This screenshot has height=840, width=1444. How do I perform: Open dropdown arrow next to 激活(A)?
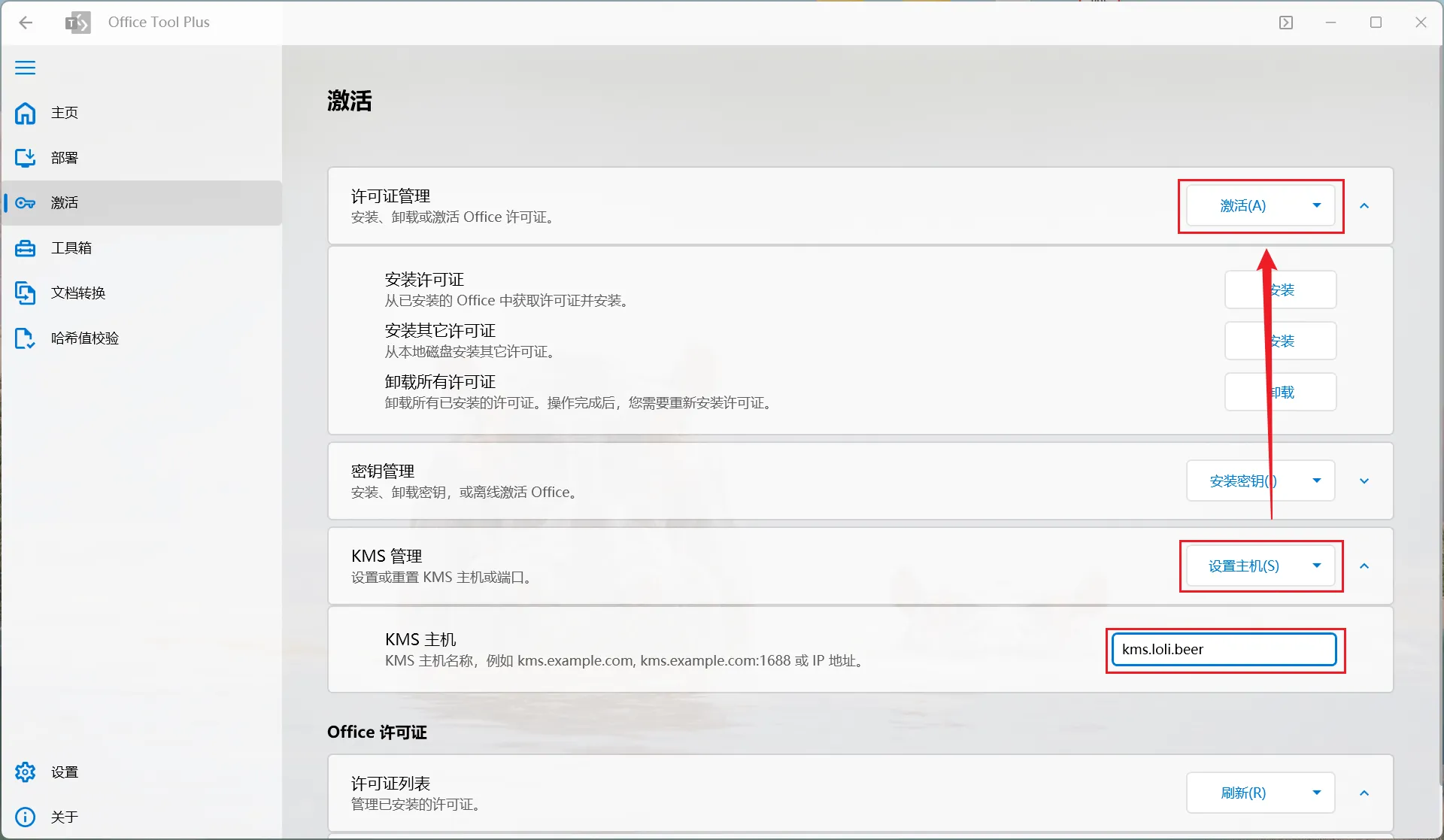tap(1316, 205)
